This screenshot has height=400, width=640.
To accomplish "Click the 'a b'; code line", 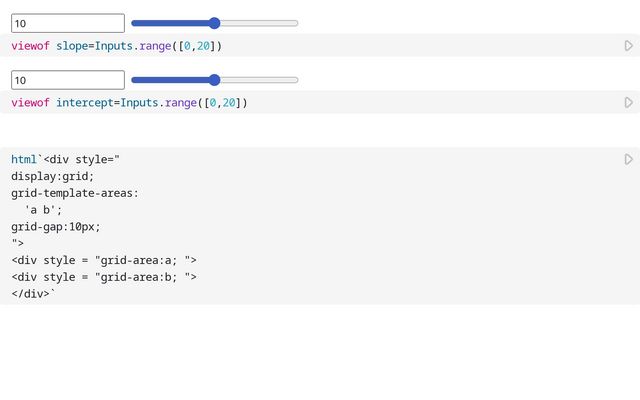I will click(43, 210).
